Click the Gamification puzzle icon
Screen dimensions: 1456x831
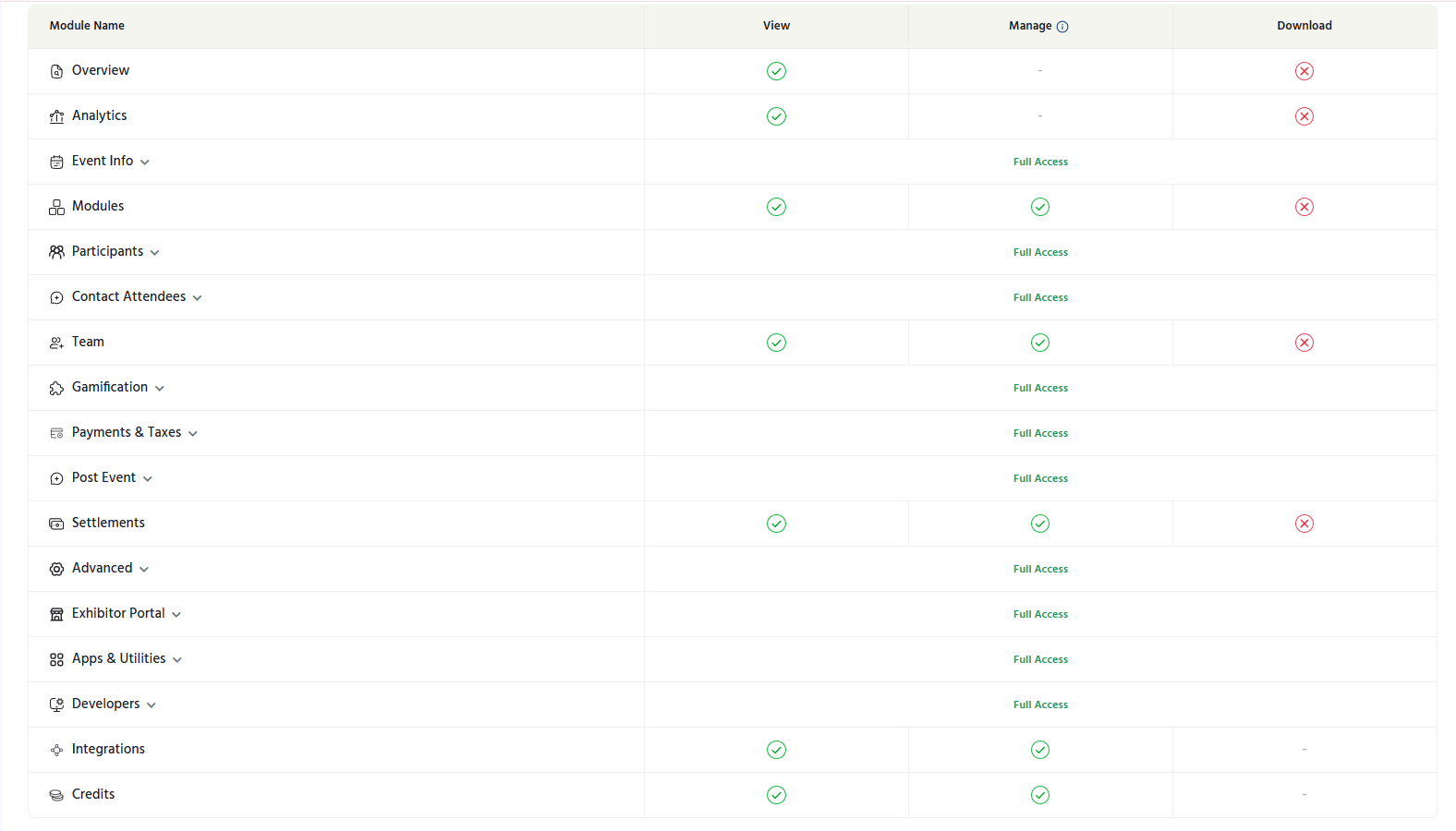point(56,388)
